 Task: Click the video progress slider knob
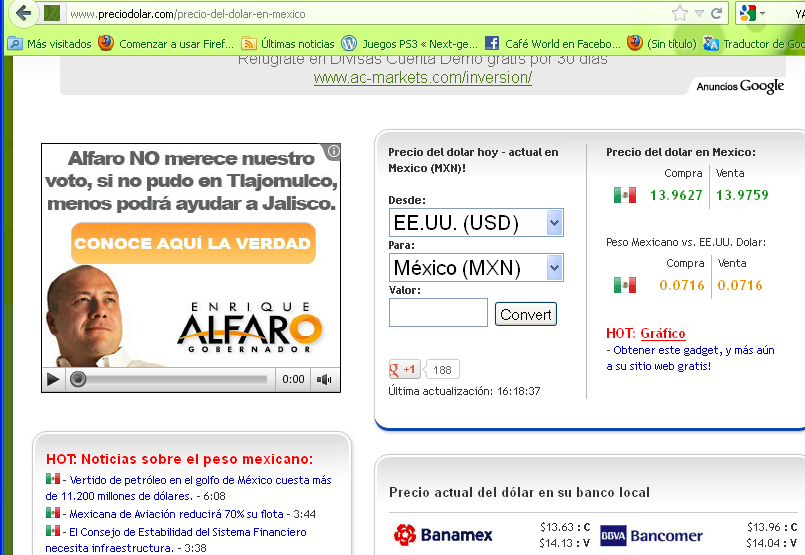[78, 379]
